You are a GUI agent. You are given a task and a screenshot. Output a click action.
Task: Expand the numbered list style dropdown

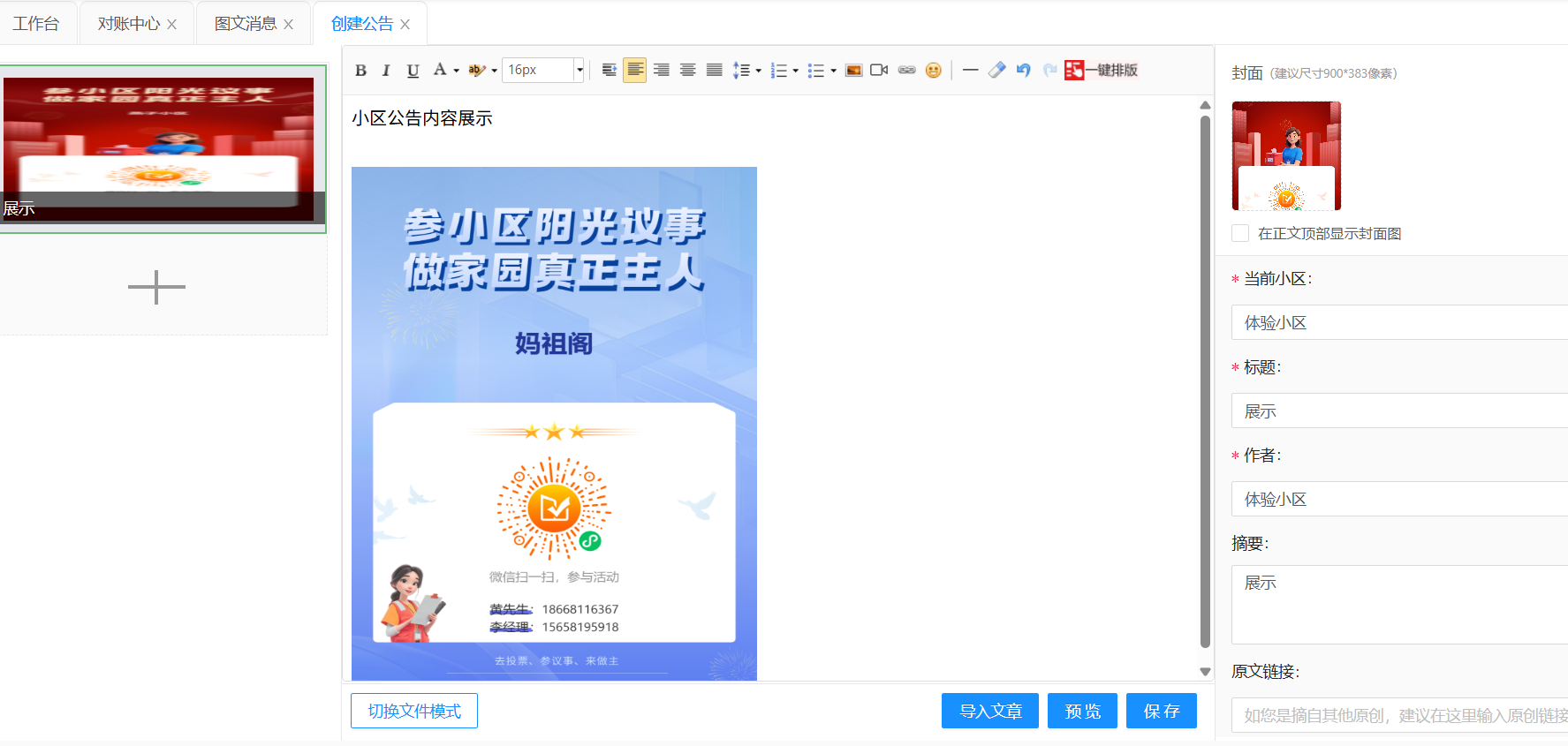point(796,71)
